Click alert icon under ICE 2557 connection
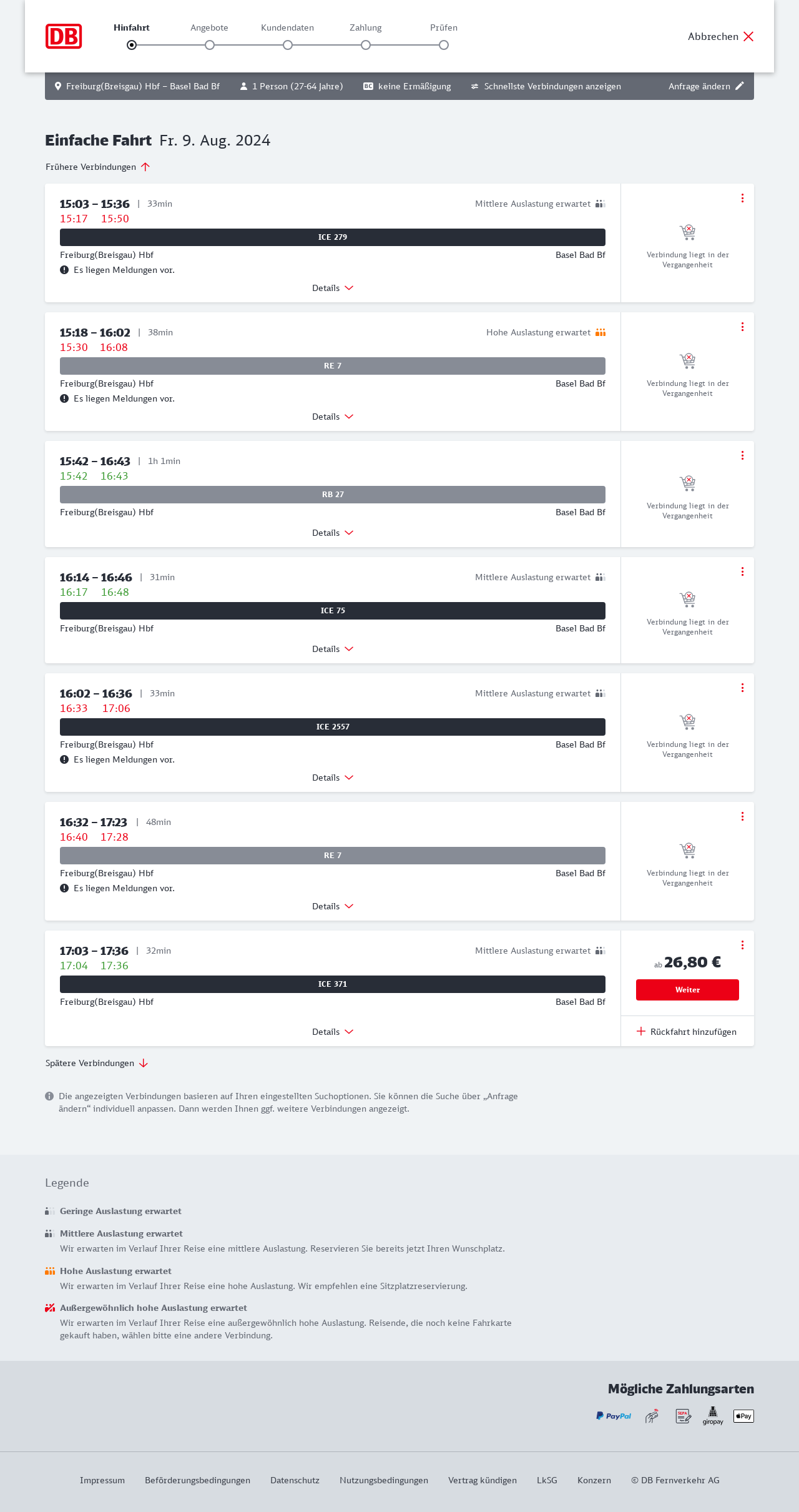 pos(64,759)
